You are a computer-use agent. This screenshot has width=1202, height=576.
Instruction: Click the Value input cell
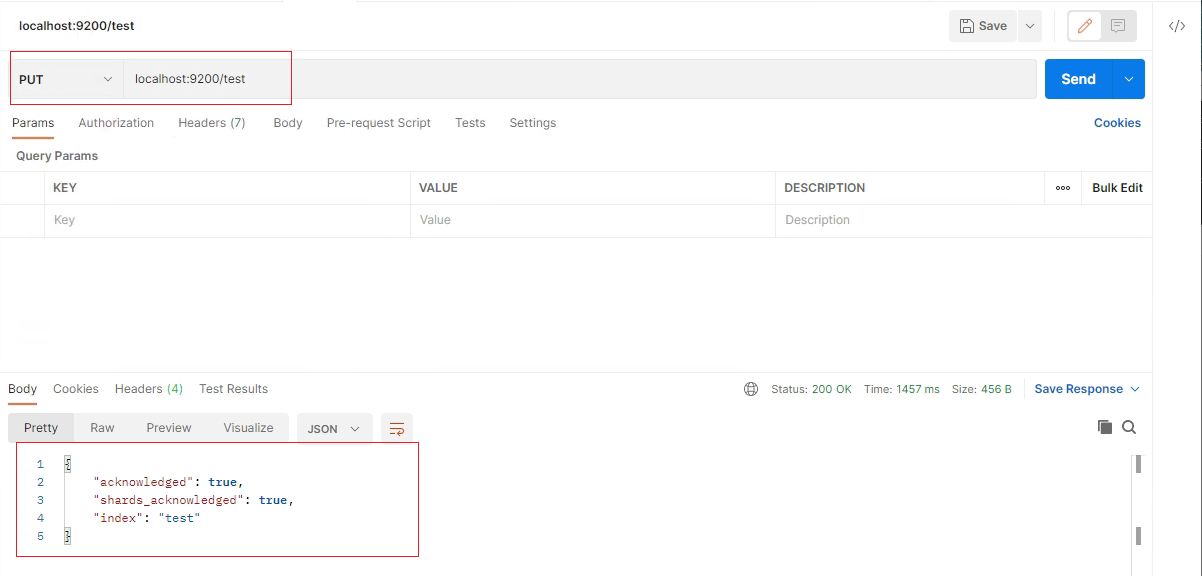point(593,220)
